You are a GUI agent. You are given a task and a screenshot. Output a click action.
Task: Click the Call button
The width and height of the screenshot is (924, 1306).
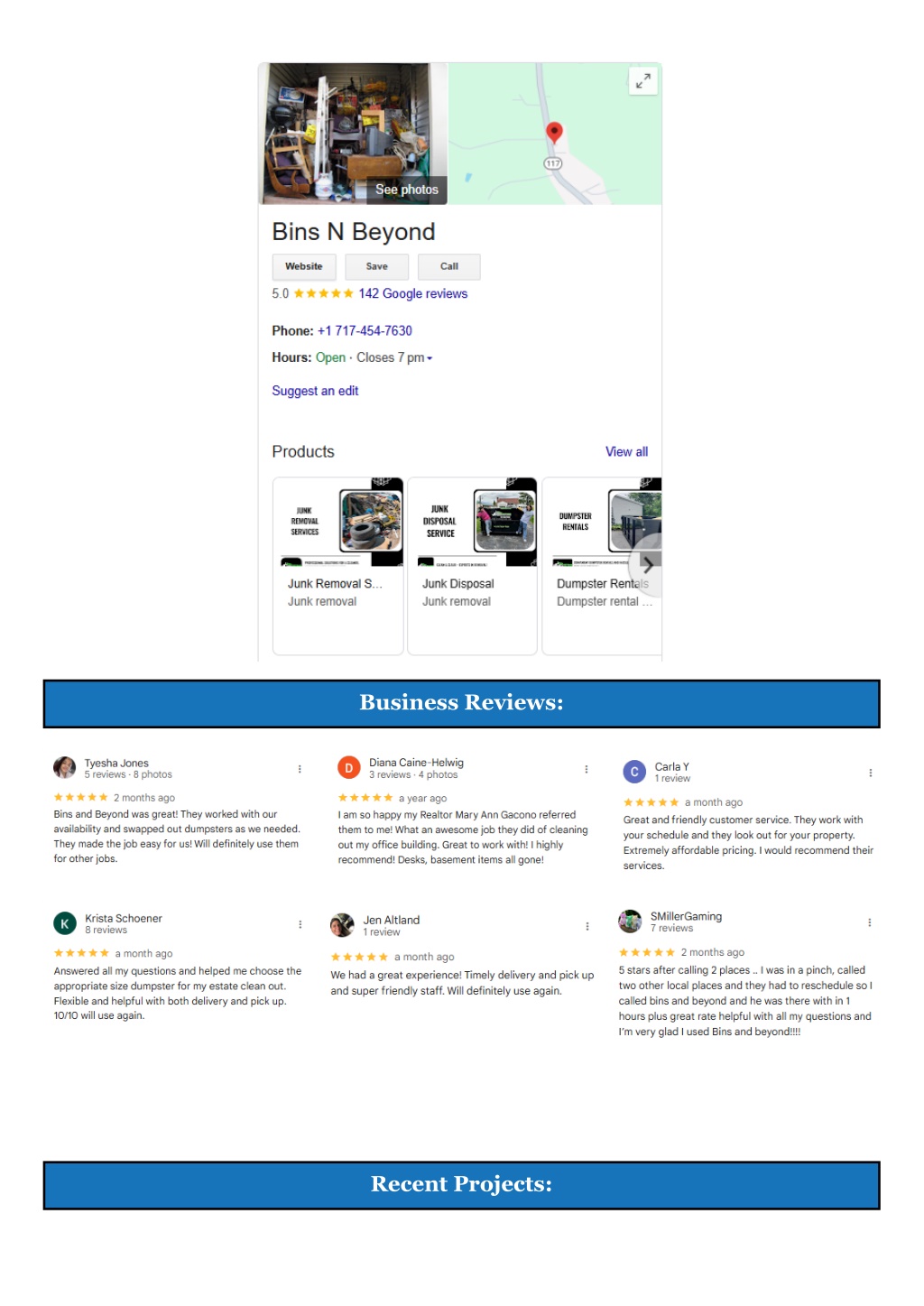coord(448,266)
